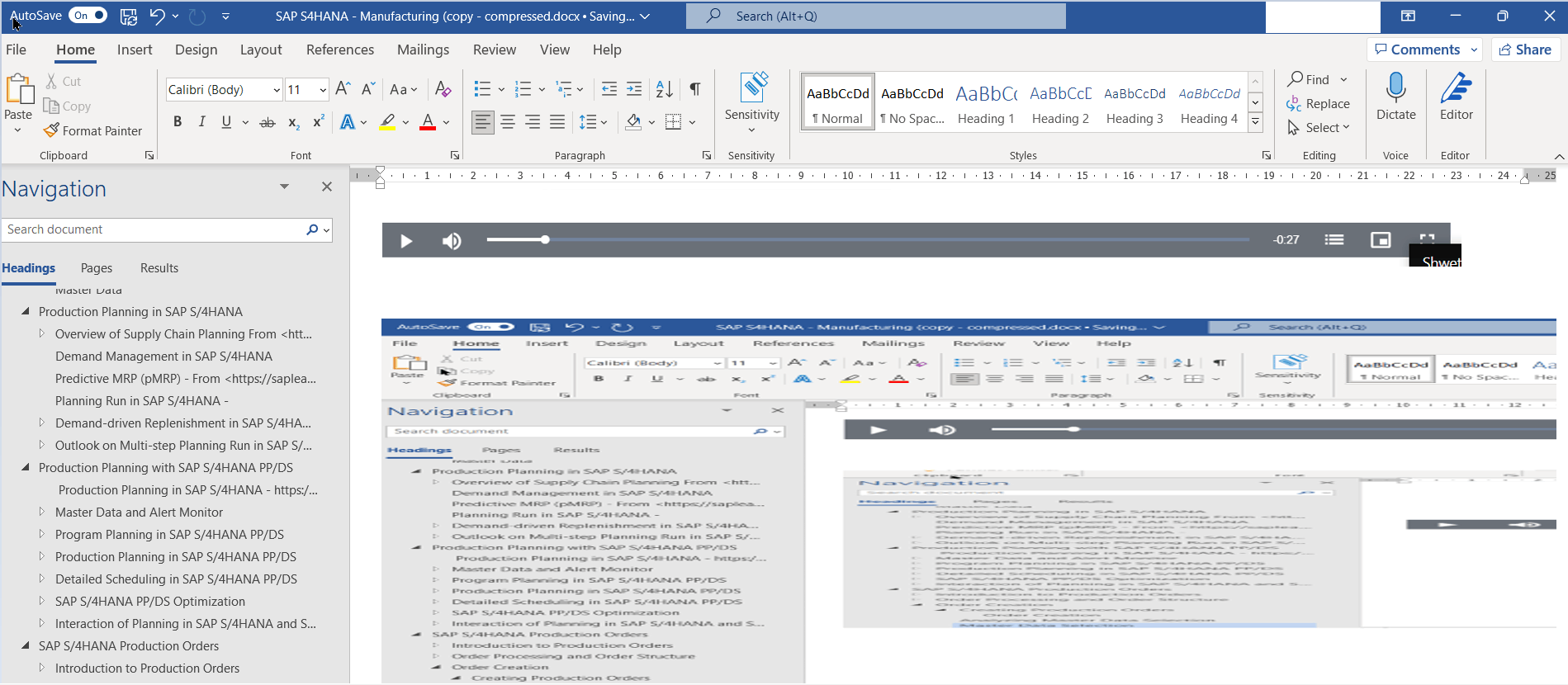Go to Planning Run in SAP S/4HANA heading

[x=141, y=400]
